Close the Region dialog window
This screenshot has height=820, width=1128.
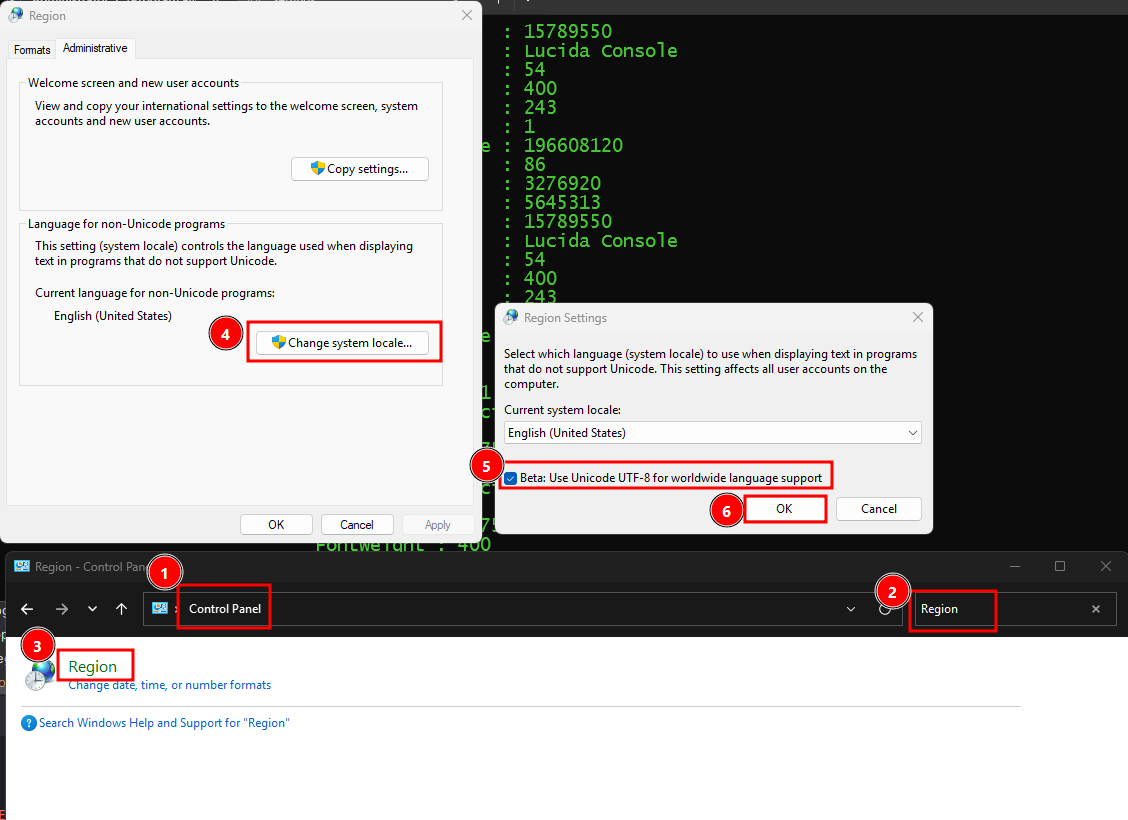pyautogui.click(x=467, y=15)
